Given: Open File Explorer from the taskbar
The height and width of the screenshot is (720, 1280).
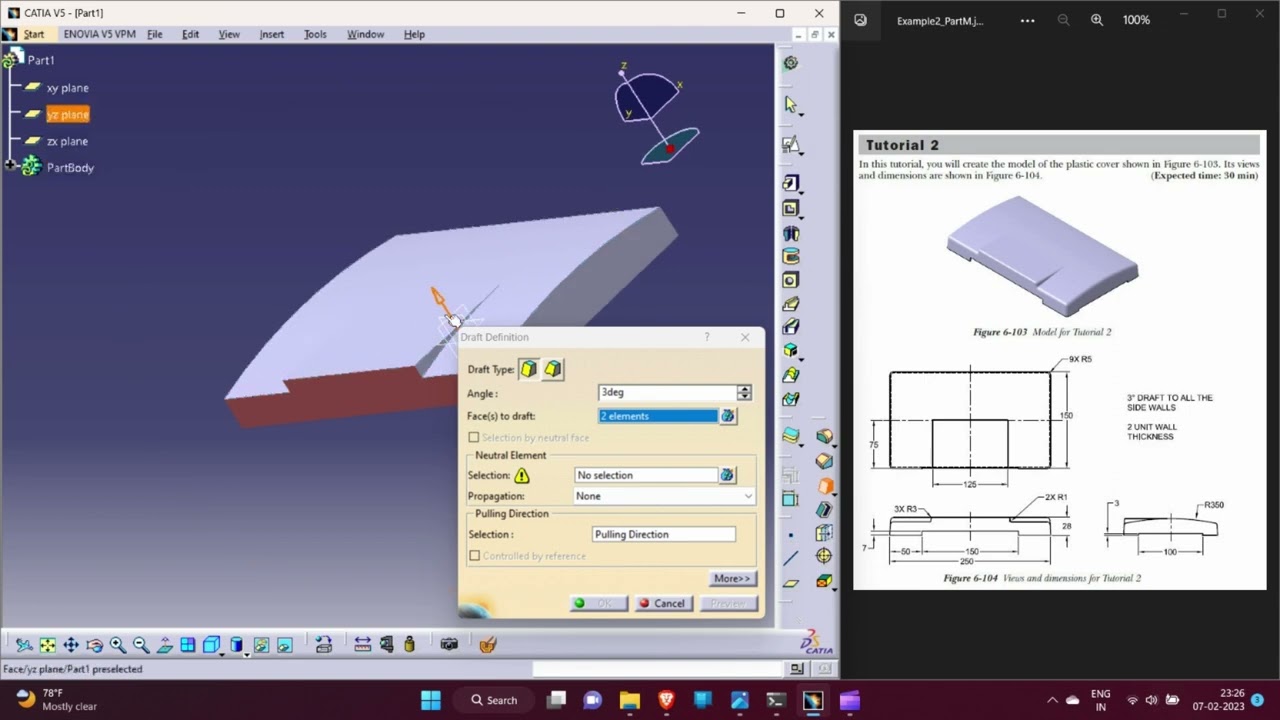Looking at the screenshot, I should click(629, 700).
